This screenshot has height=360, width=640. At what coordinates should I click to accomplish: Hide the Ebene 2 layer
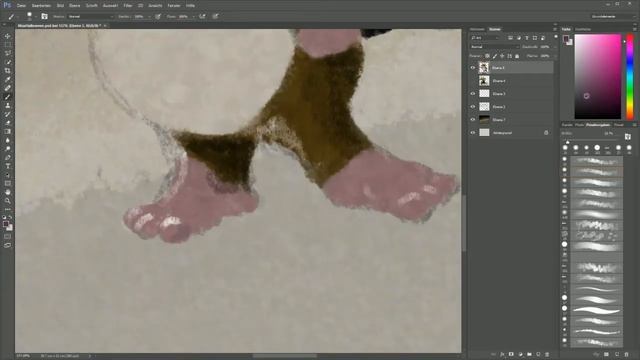coord(473,107)
